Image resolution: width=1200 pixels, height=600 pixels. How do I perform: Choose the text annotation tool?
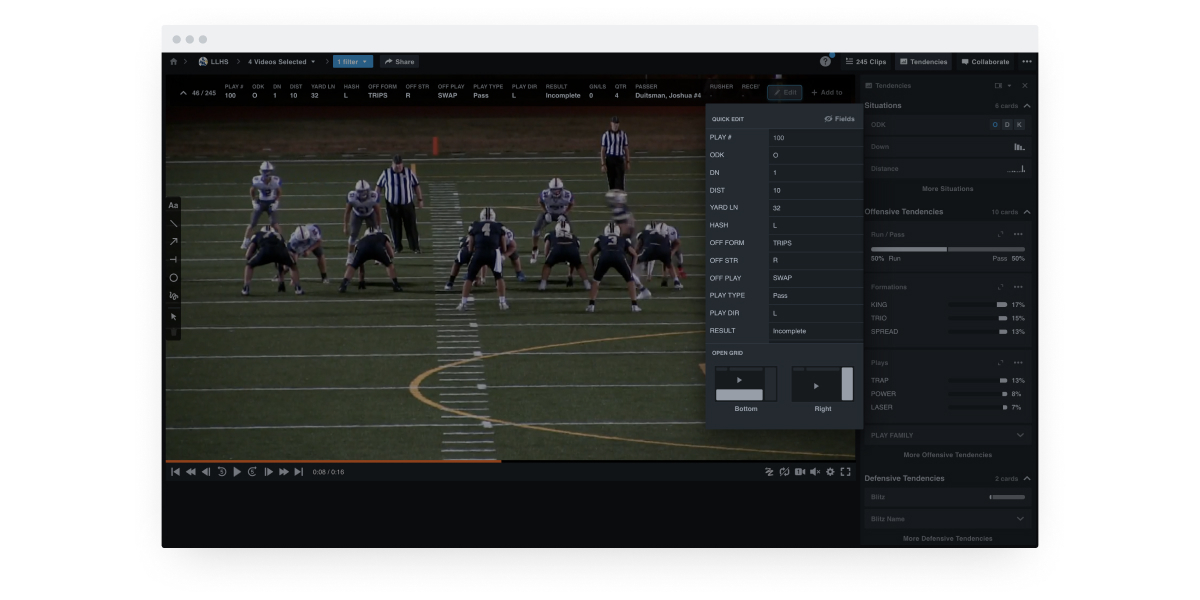click(173, 205)
